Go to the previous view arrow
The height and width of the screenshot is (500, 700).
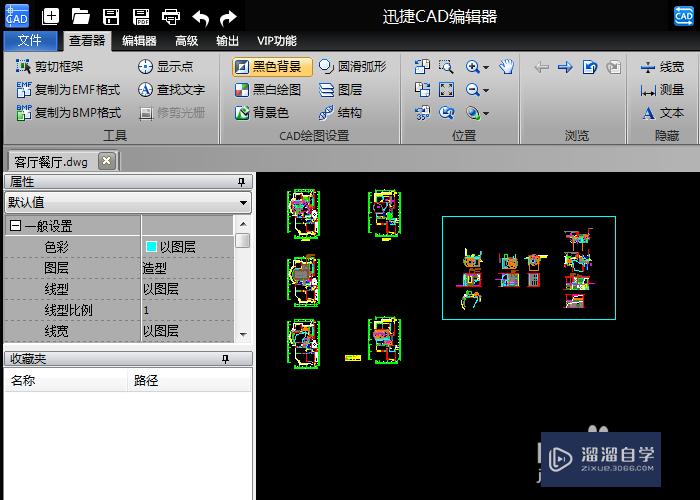point(542,67)
